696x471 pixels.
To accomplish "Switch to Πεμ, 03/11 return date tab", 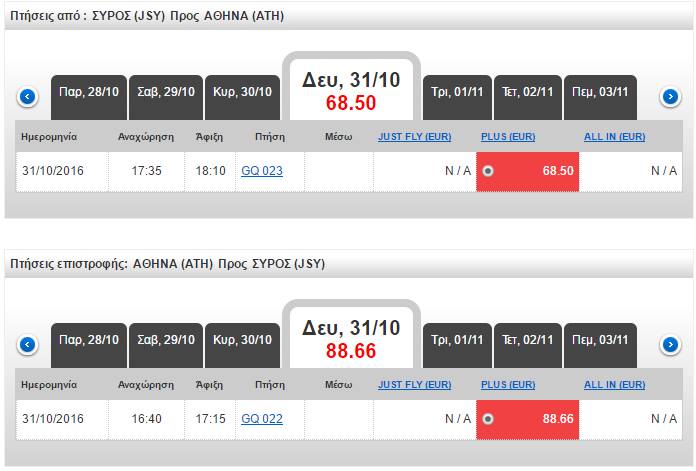I will [600, 340].
